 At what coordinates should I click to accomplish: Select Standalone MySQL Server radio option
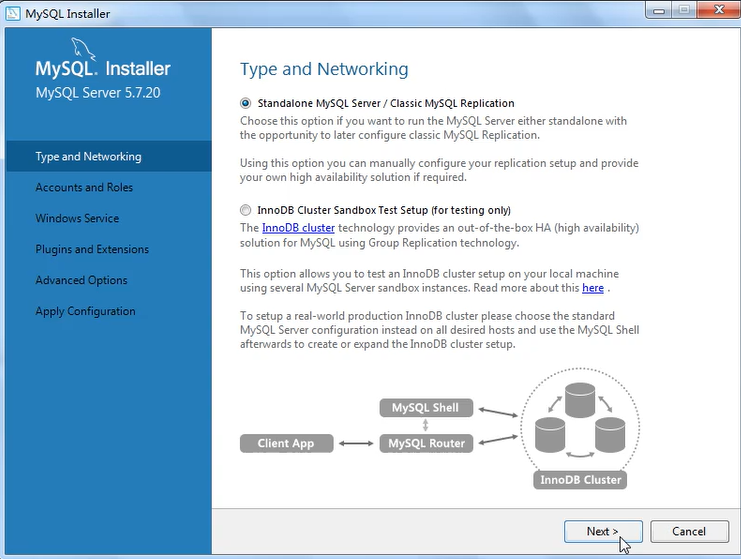click(245, 103)
